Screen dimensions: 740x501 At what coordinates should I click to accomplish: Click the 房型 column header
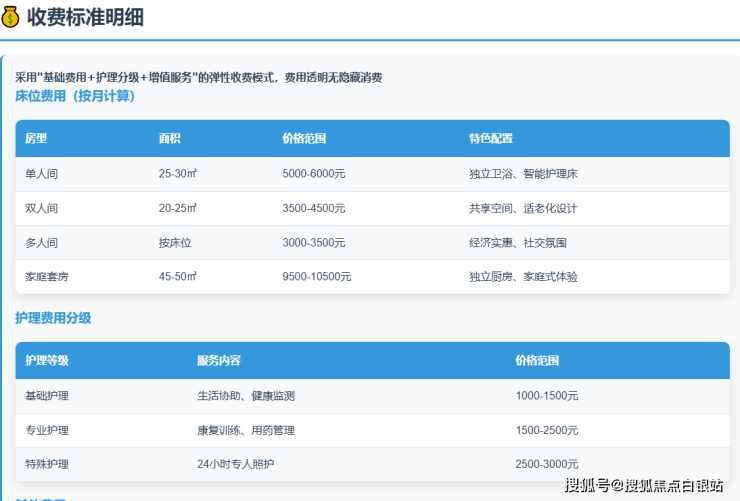[37, 138]
